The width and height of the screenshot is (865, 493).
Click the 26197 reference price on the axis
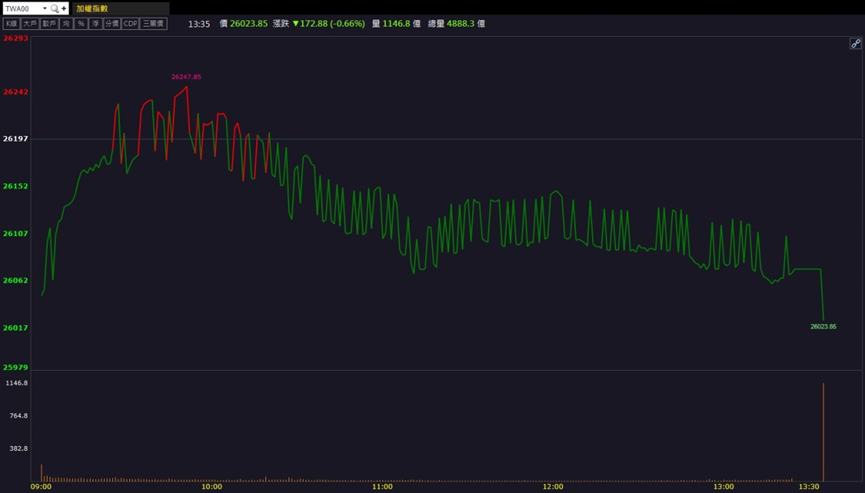coord(15,139)
